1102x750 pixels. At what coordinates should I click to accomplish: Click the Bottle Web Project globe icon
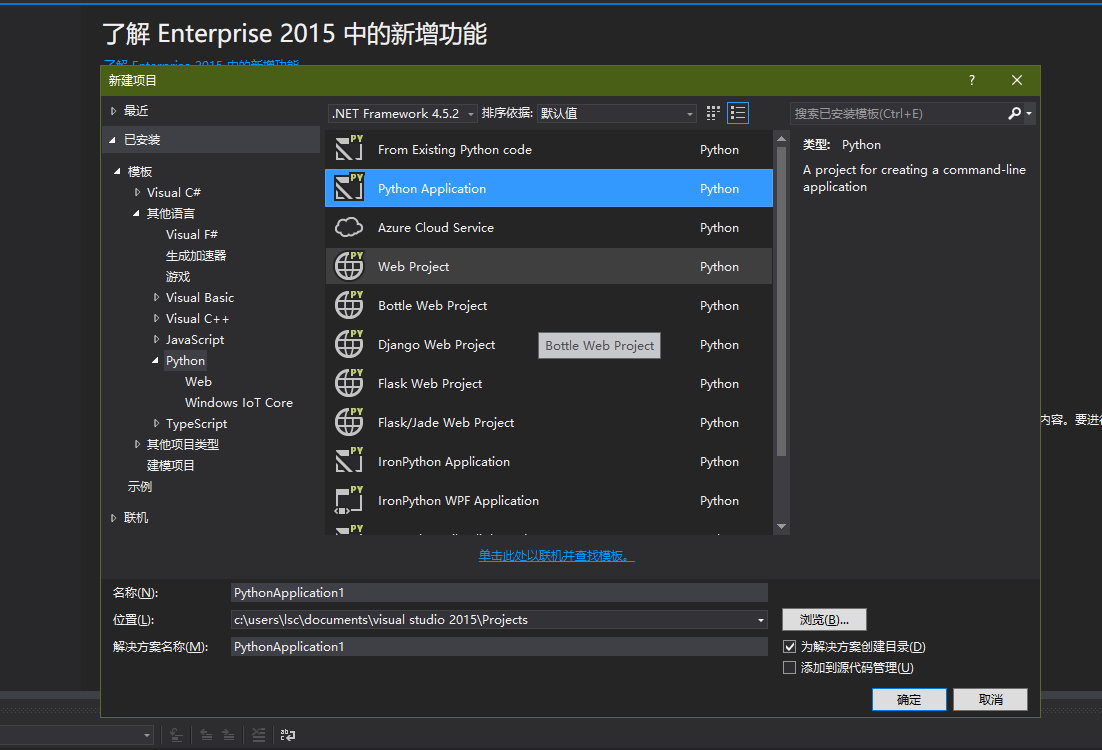(x=349, y=305)
